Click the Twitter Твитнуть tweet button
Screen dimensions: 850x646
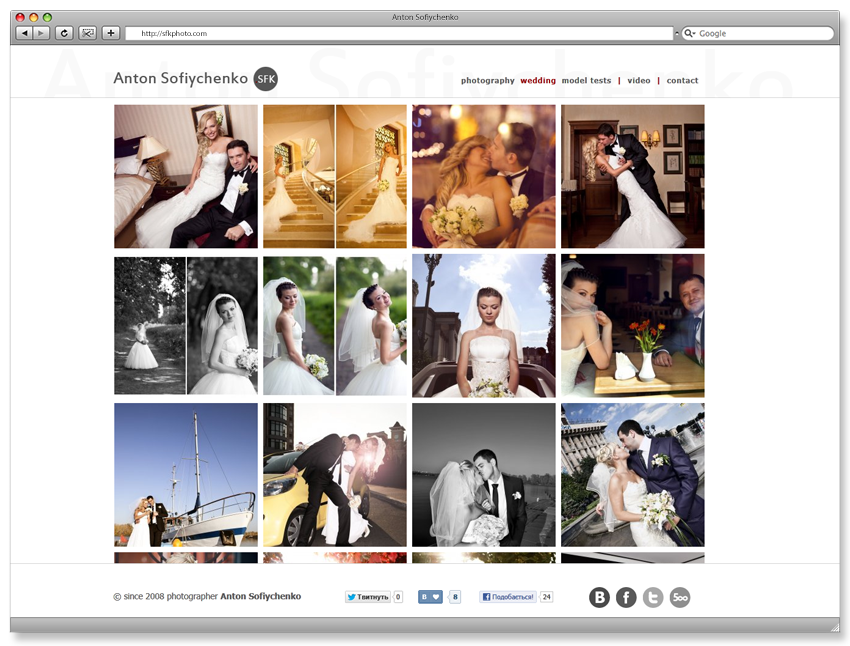click(368, 597)
